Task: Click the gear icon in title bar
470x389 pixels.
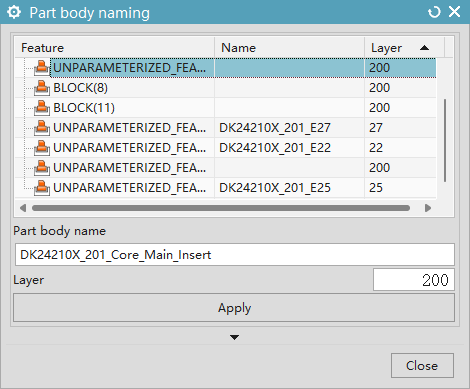Action: coord(14,13)
